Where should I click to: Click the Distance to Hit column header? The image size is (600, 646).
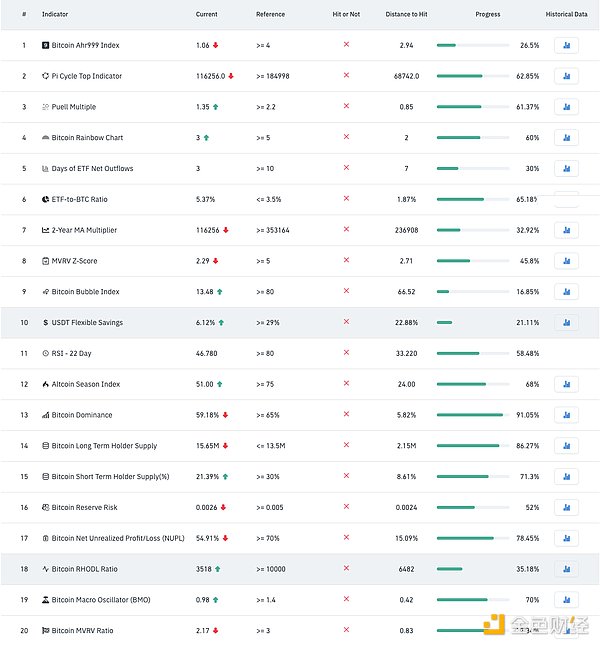pyautogui.click(x=406, y=14)
